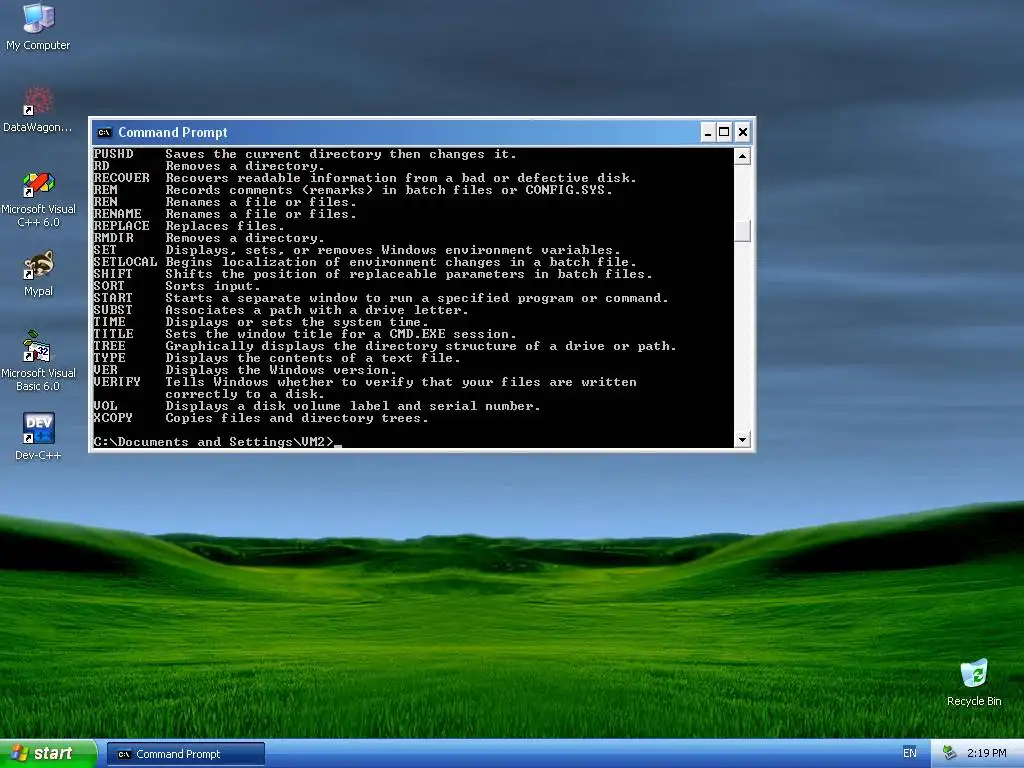
Task: Minimize the Command Prompt window
Action: (x=708, y=133)
